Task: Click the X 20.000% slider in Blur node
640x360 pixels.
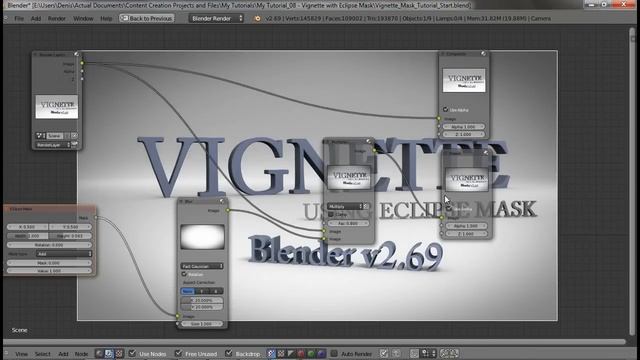Action: [202, 300]
